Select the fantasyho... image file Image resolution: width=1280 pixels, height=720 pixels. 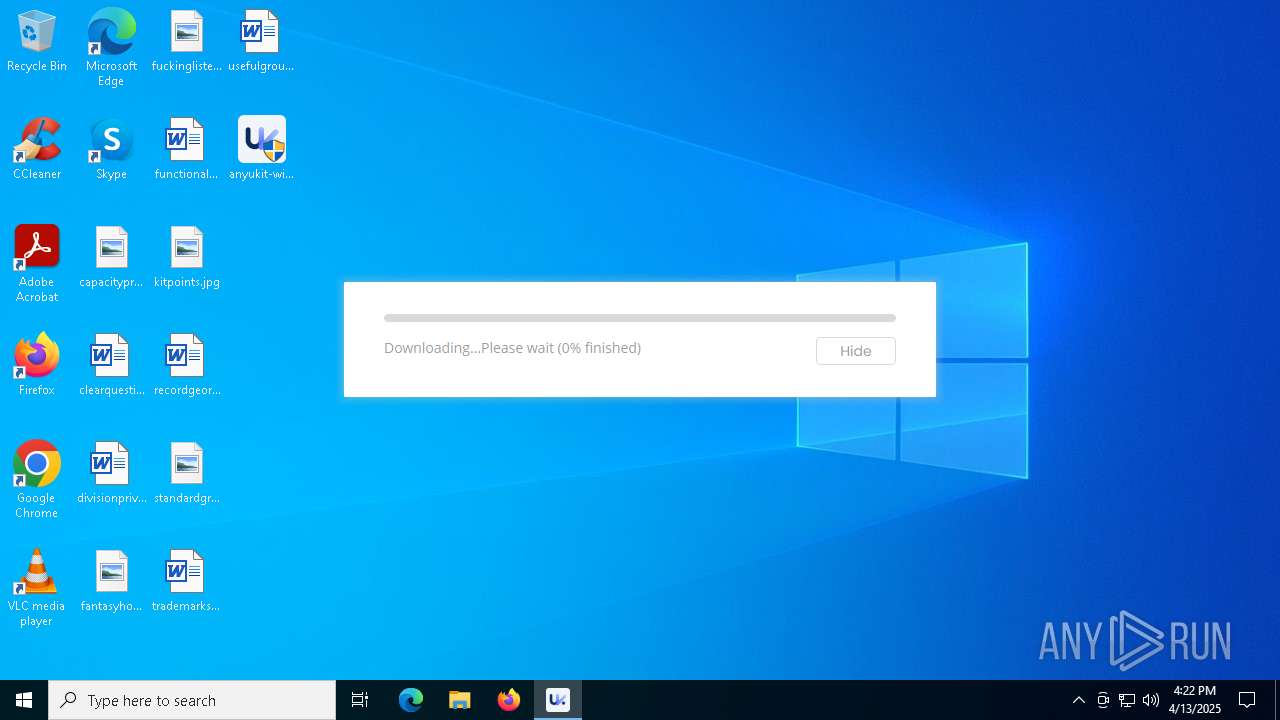pyautogui.click(x=111, y=581)
